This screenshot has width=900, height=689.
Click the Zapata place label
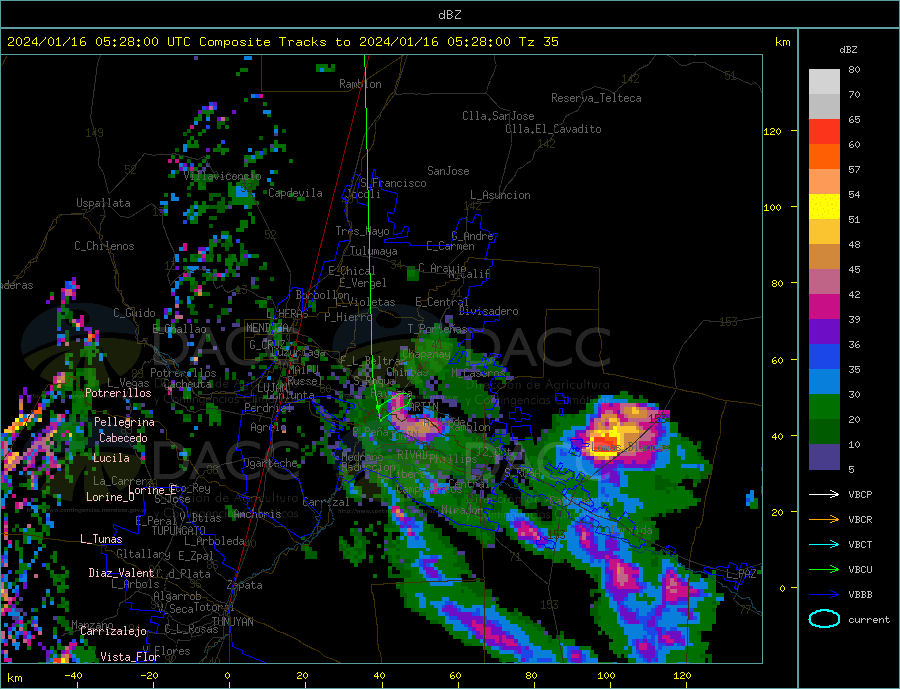pos(245,586)
